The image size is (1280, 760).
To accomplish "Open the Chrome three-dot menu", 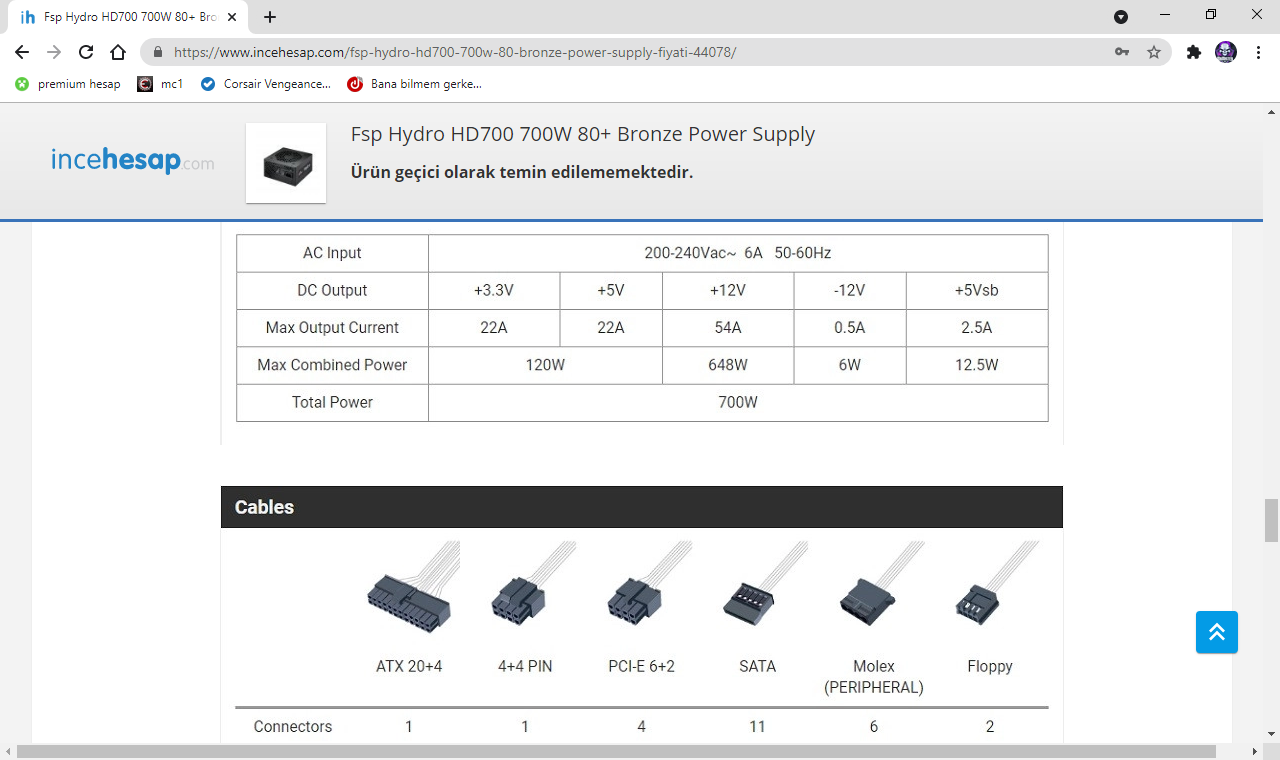I will click(1258, 52).
